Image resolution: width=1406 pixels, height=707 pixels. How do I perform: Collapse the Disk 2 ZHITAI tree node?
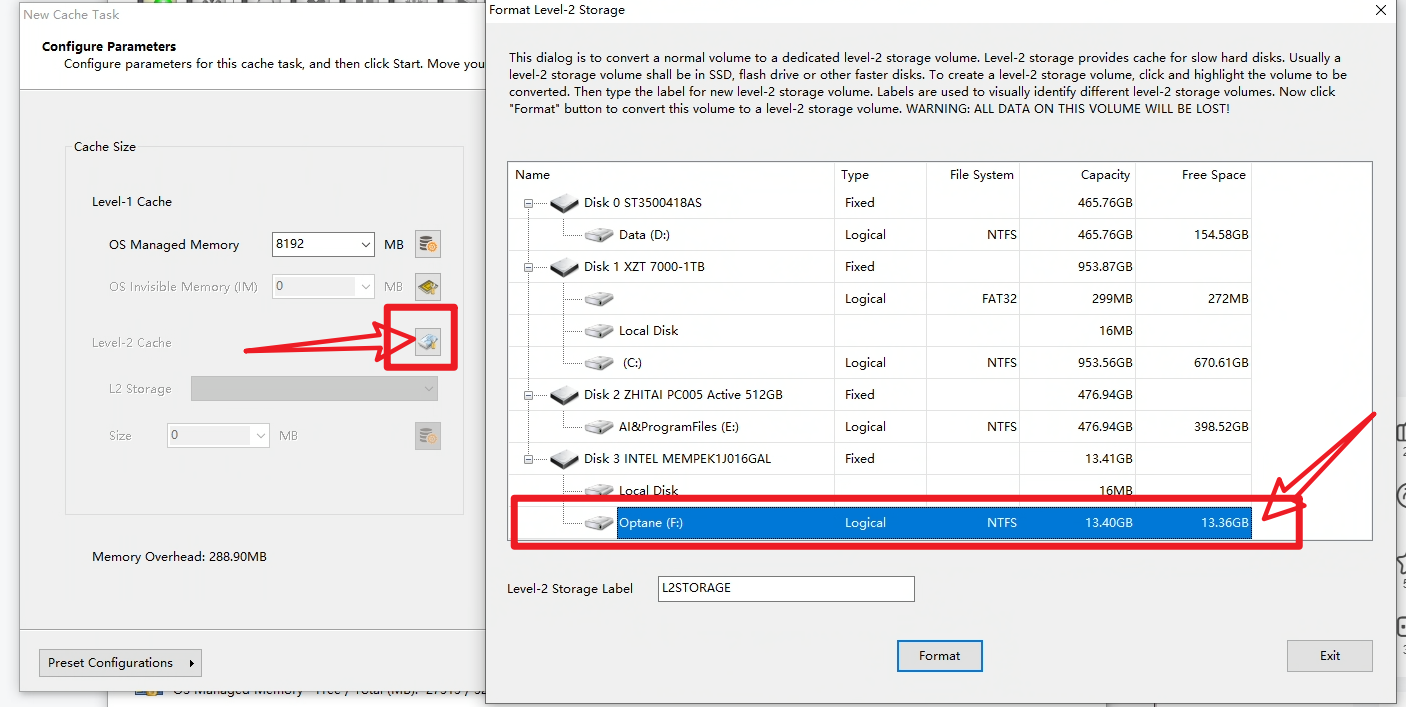pos(528,395)
